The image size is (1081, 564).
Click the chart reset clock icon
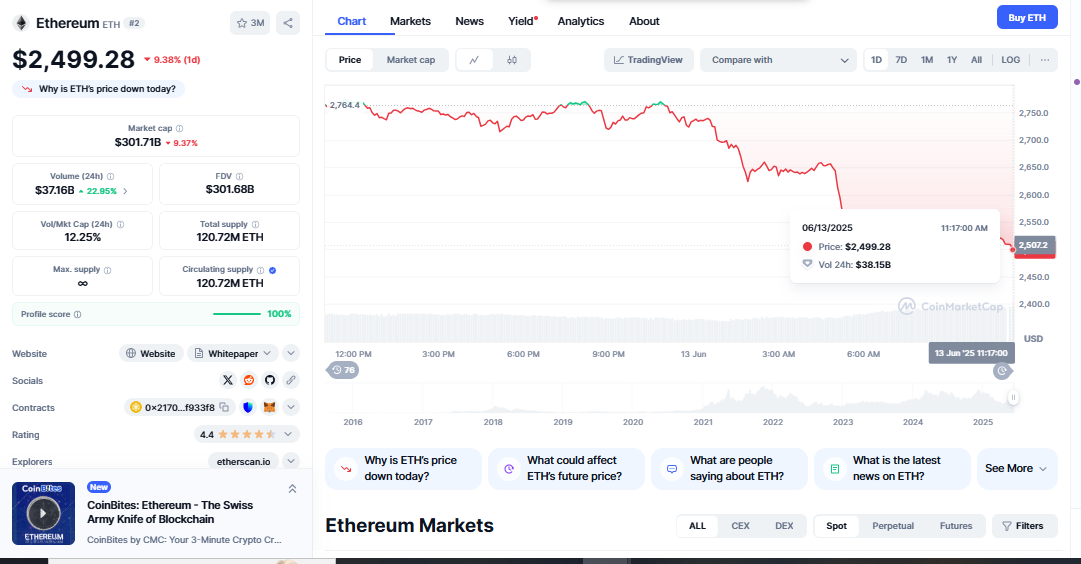pyautogui.click(x=1002, y=371)
